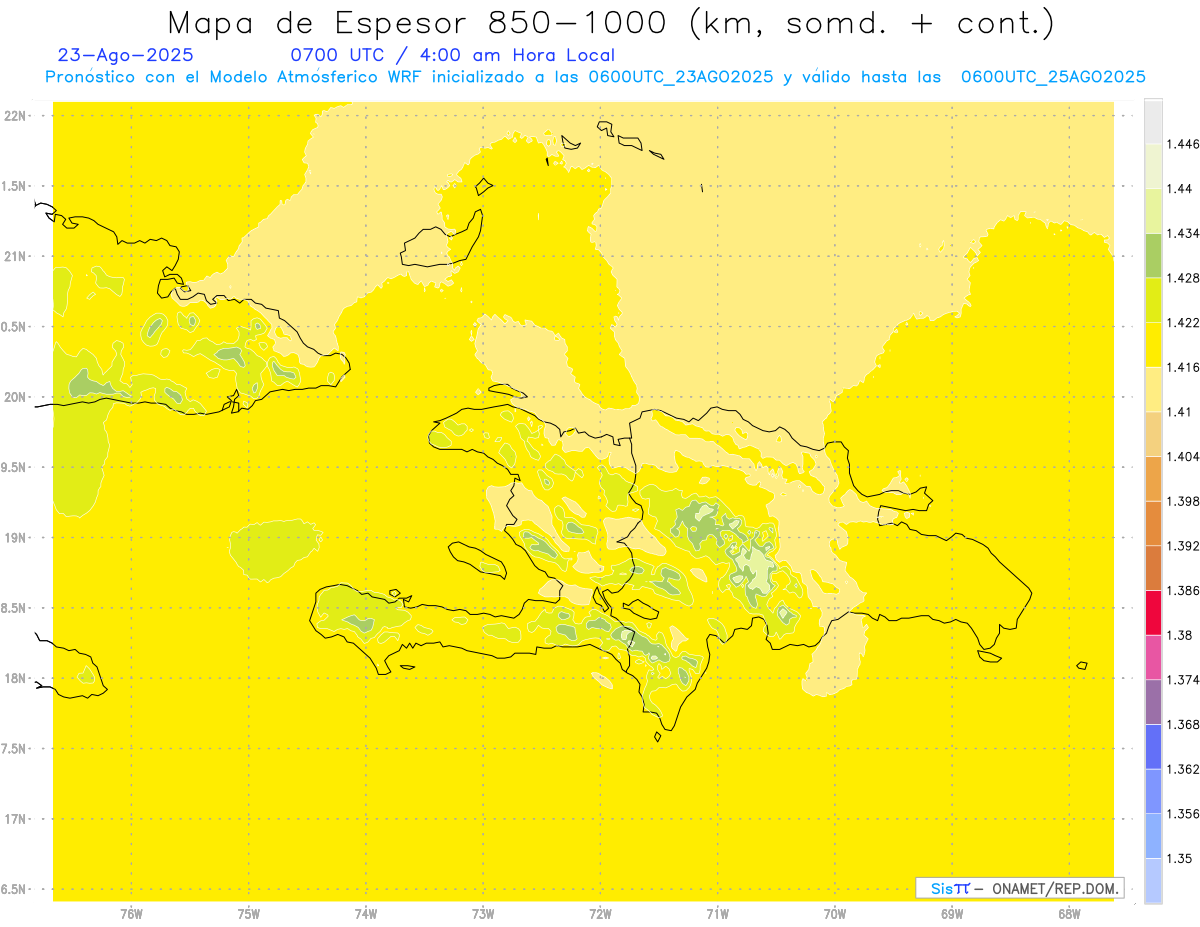This screenshot has width=1200, height=927.
Task: Click the 22N latitude label
Action: pos(15,116)
